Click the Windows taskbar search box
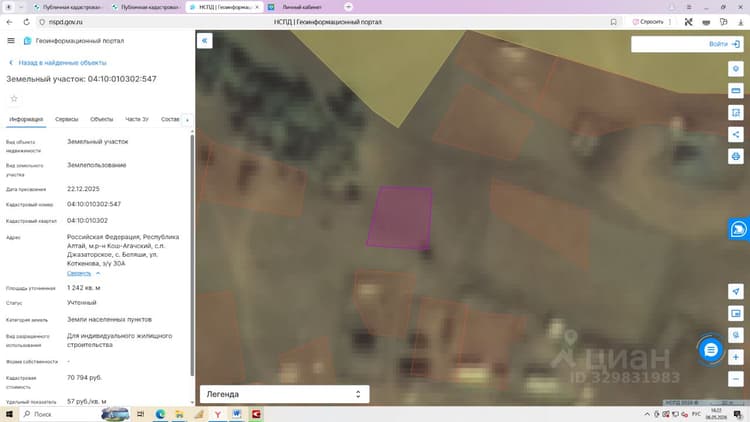The image size is (750, 422). pos(60,414)
